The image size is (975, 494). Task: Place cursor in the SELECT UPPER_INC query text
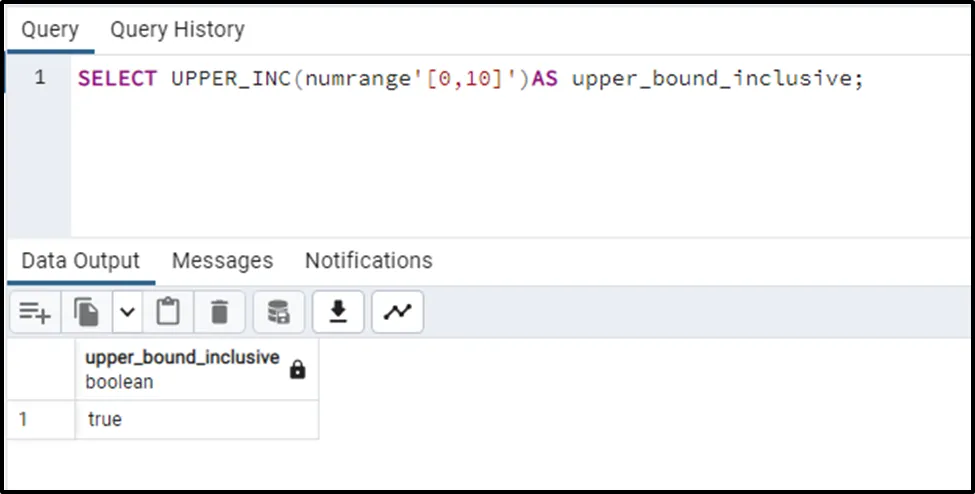tap(470, 79)
